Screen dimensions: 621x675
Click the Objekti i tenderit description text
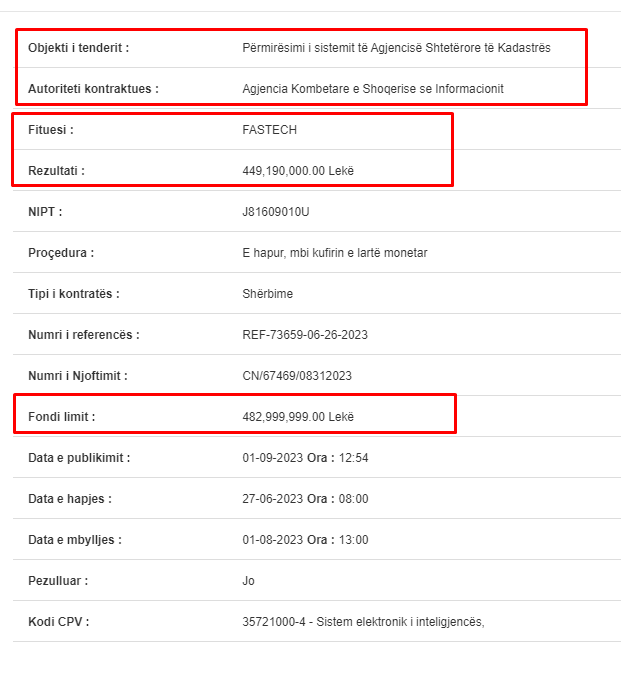[x=396, y=48]
